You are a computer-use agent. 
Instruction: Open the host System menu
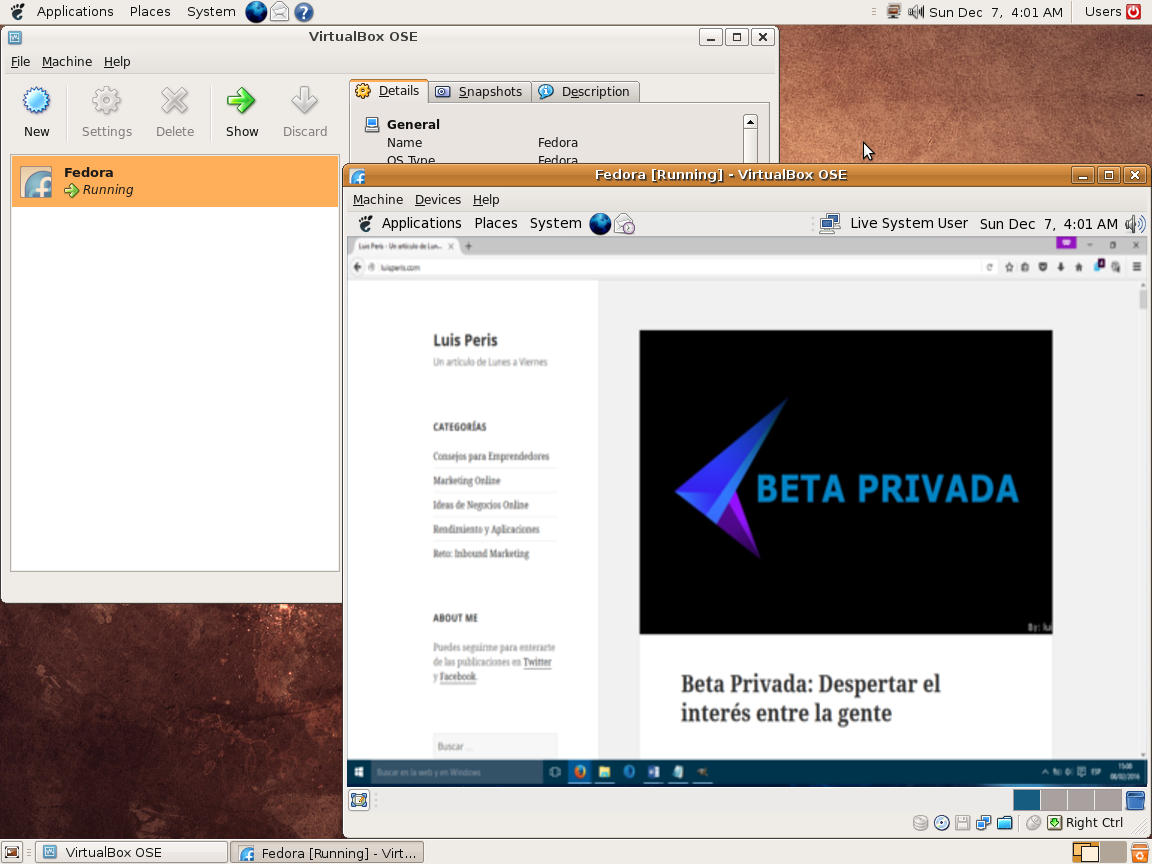pos(211,12)
